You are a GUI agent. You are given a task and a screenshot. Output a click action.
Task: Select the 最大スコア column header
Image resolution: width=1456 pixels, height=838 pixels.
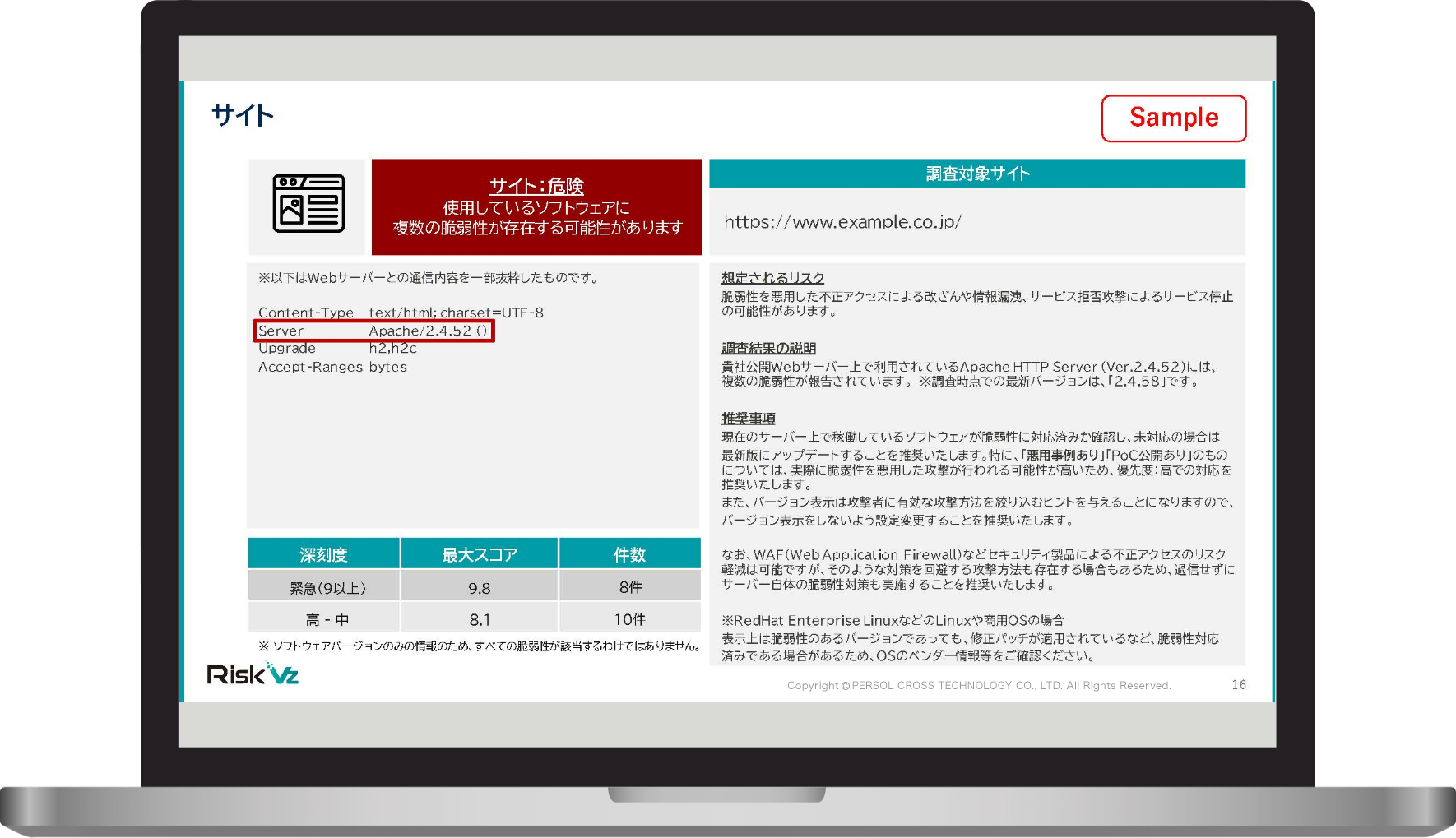[x=479, y=554]
